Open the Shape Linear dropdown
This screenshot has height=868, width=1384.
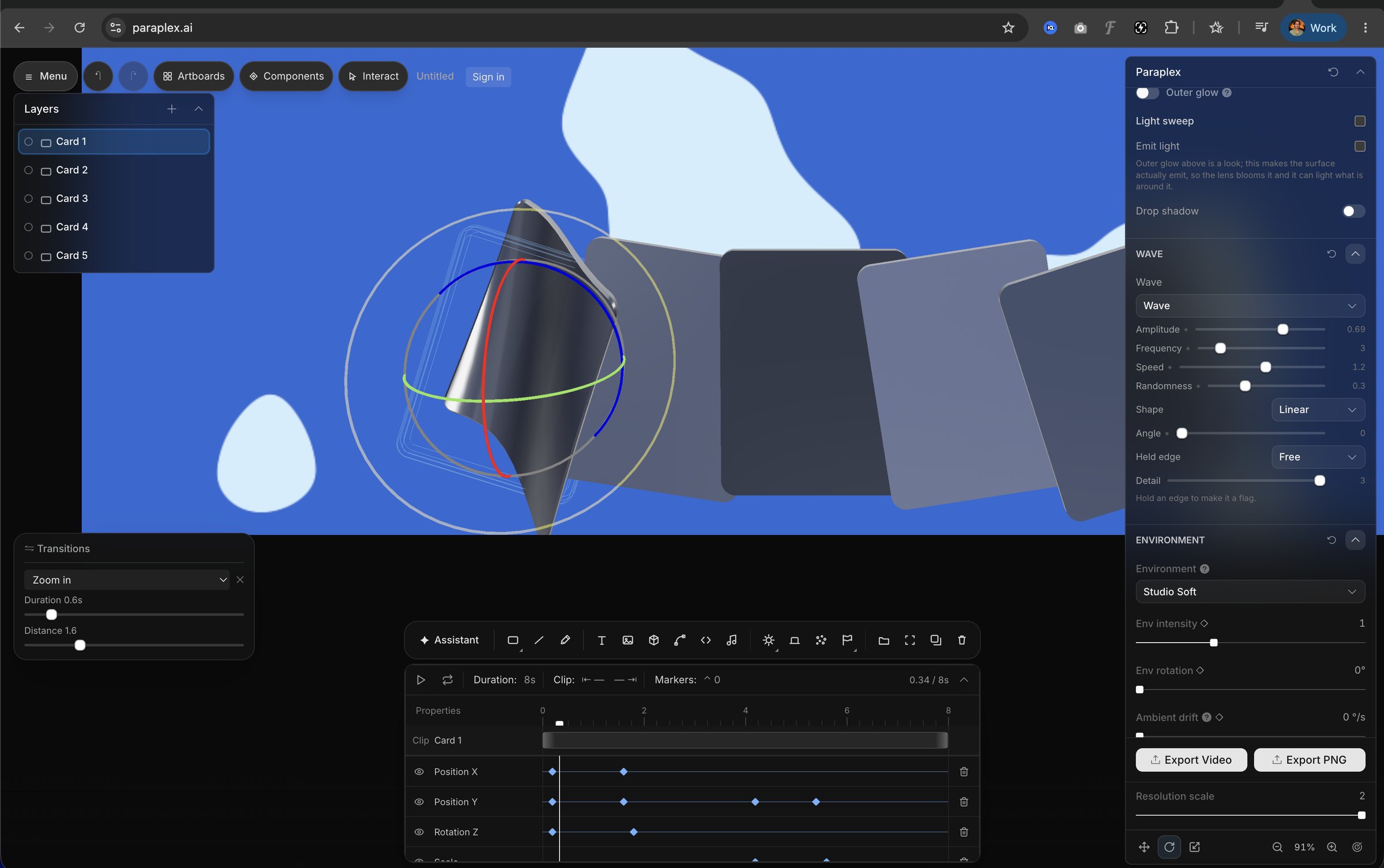(1318, 409)
